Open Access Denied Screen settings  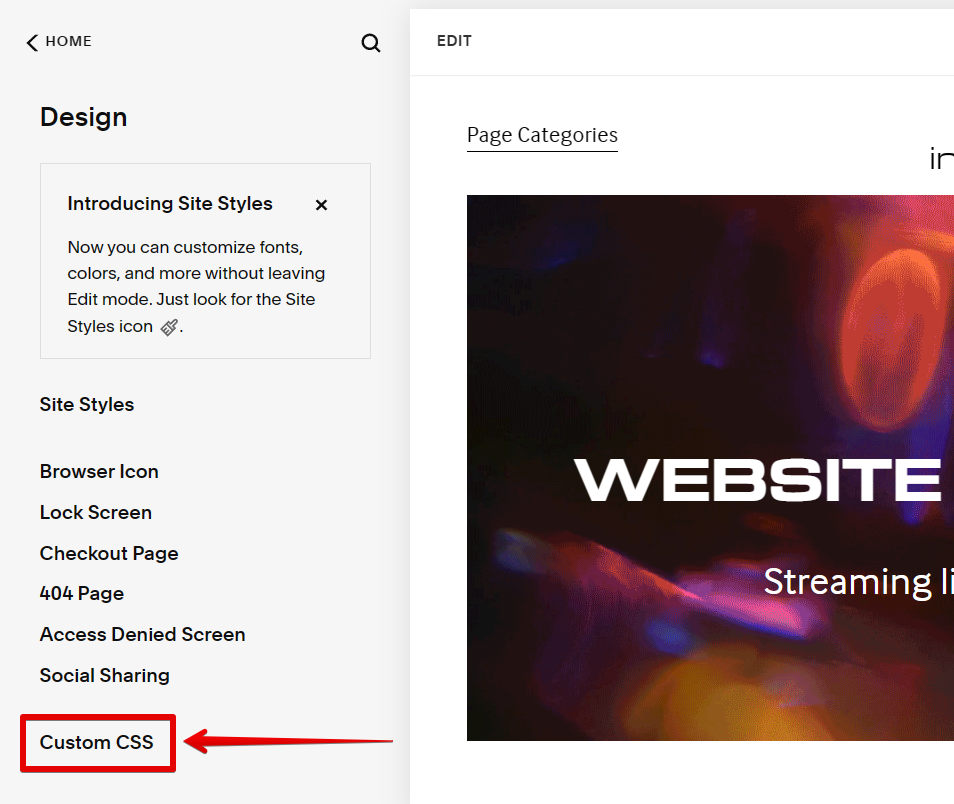pyautogui.click(x=142, y=634)
